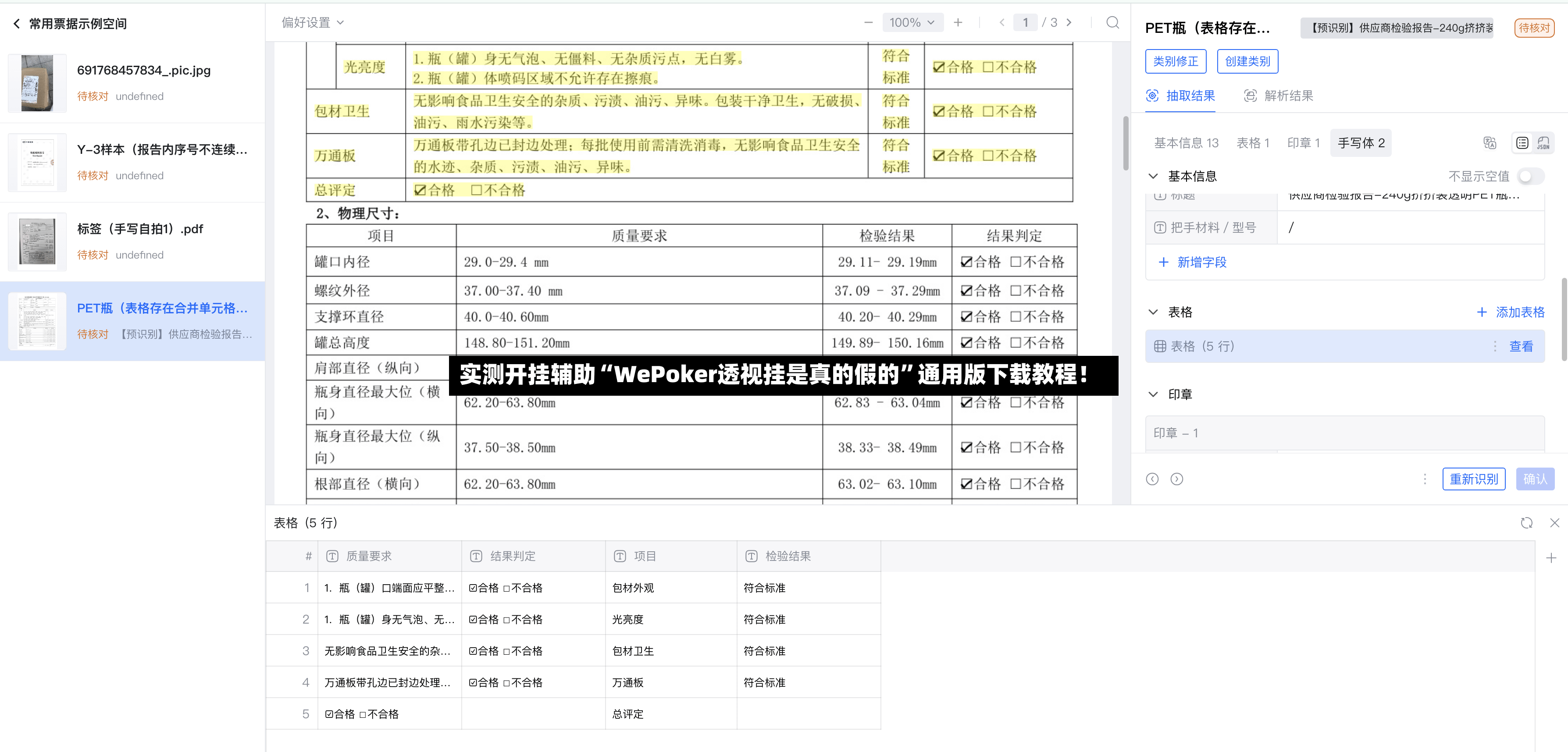The image size is (1568, 752).
Task: Switch to list view icon
Action: (x=1522, y=143)
